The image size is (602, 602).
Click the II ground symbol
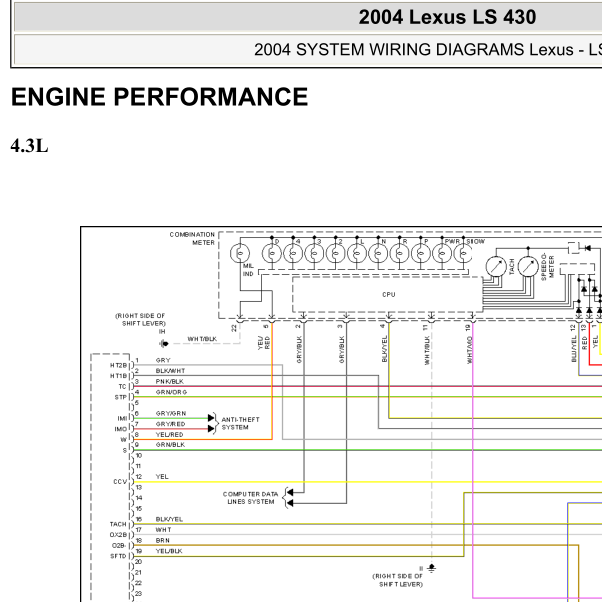432,568
